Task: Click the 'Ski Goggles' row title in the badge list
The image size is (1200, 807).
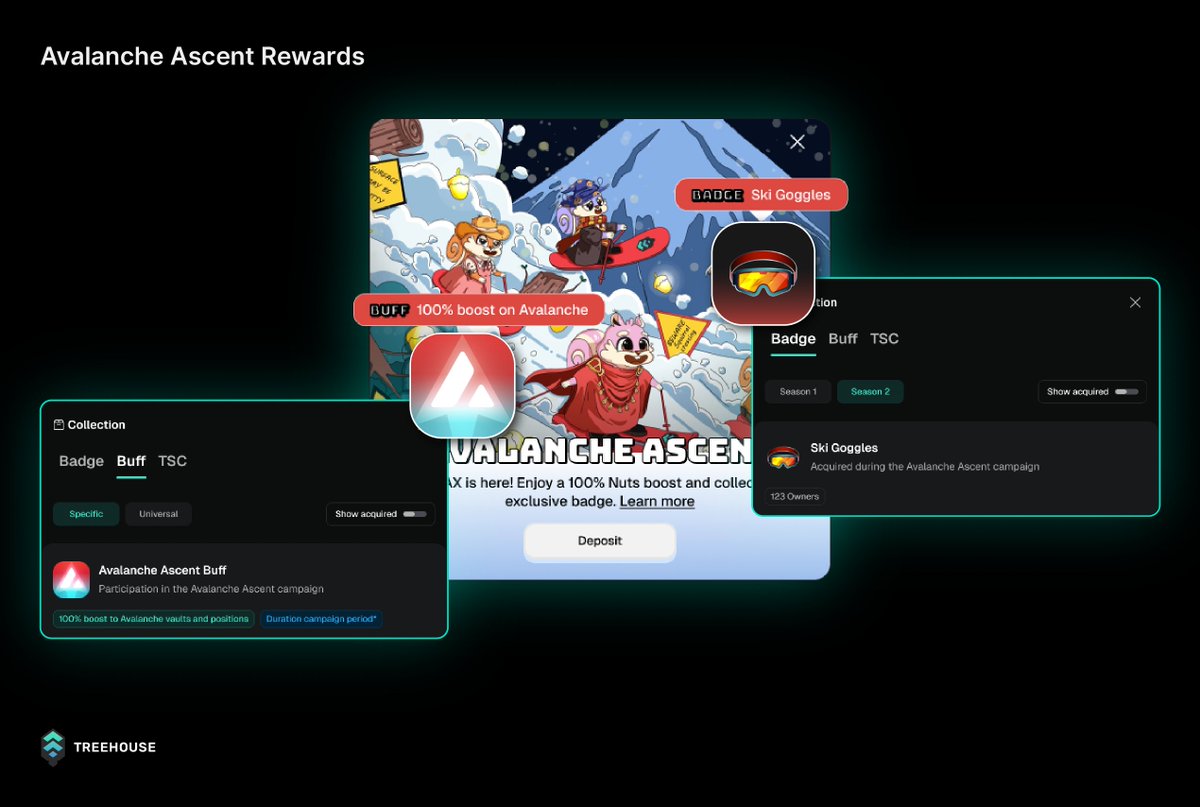Action: click(844, 448)
